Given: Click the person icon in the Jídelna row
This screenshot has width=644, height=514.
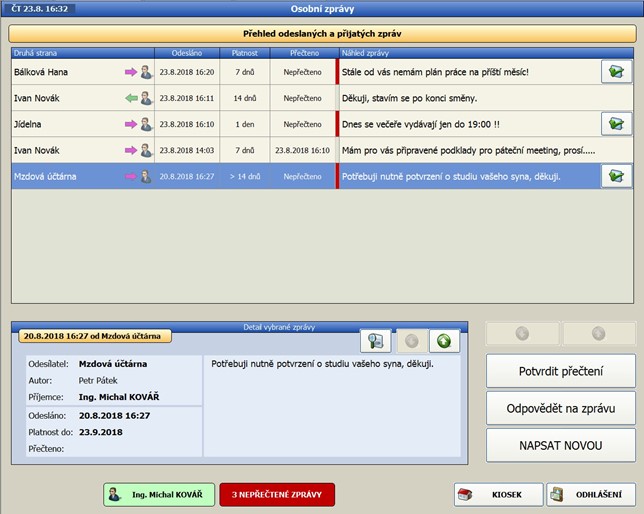Looking at the screenshot, I should [146, 124].
